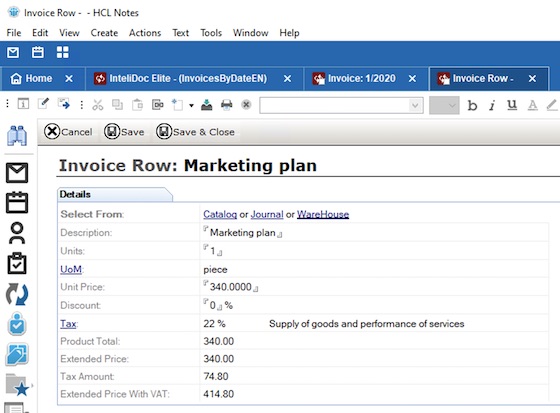Viewport: 560px width, 413px height.
Task: Click the stop circle-X toolbar icon
Action: tap(246, 105)
